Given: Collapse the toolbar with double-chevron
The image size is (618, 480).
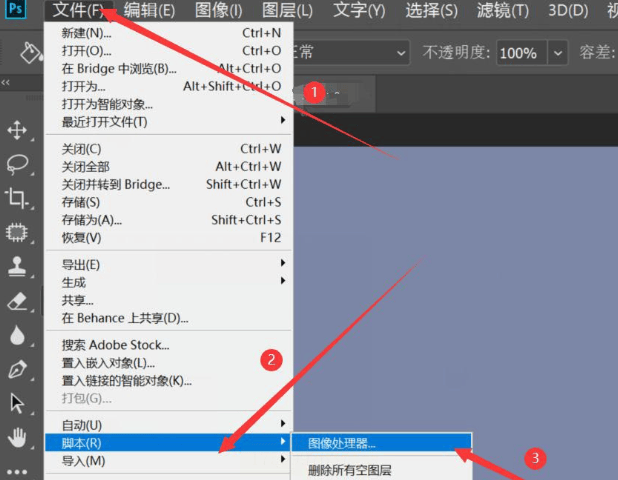Looking at the screenshot, I should 5,82.
